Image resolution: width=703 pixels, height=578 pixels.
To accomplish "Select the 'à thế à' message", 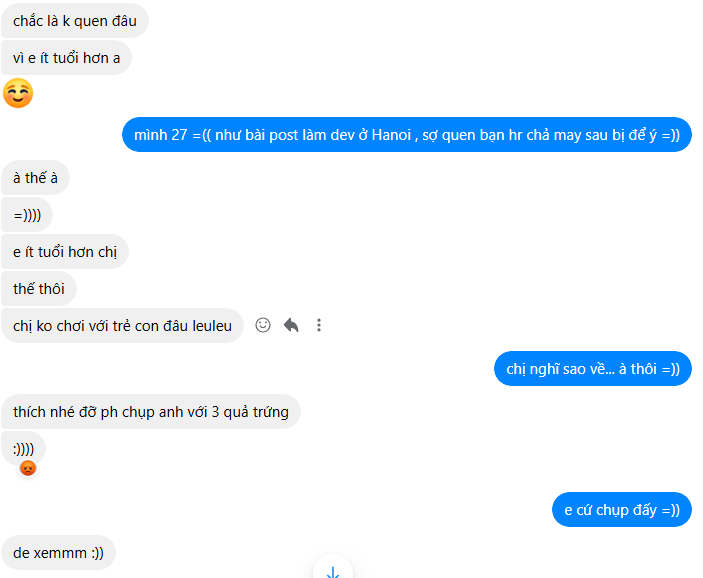I will (x=35, y=178).
